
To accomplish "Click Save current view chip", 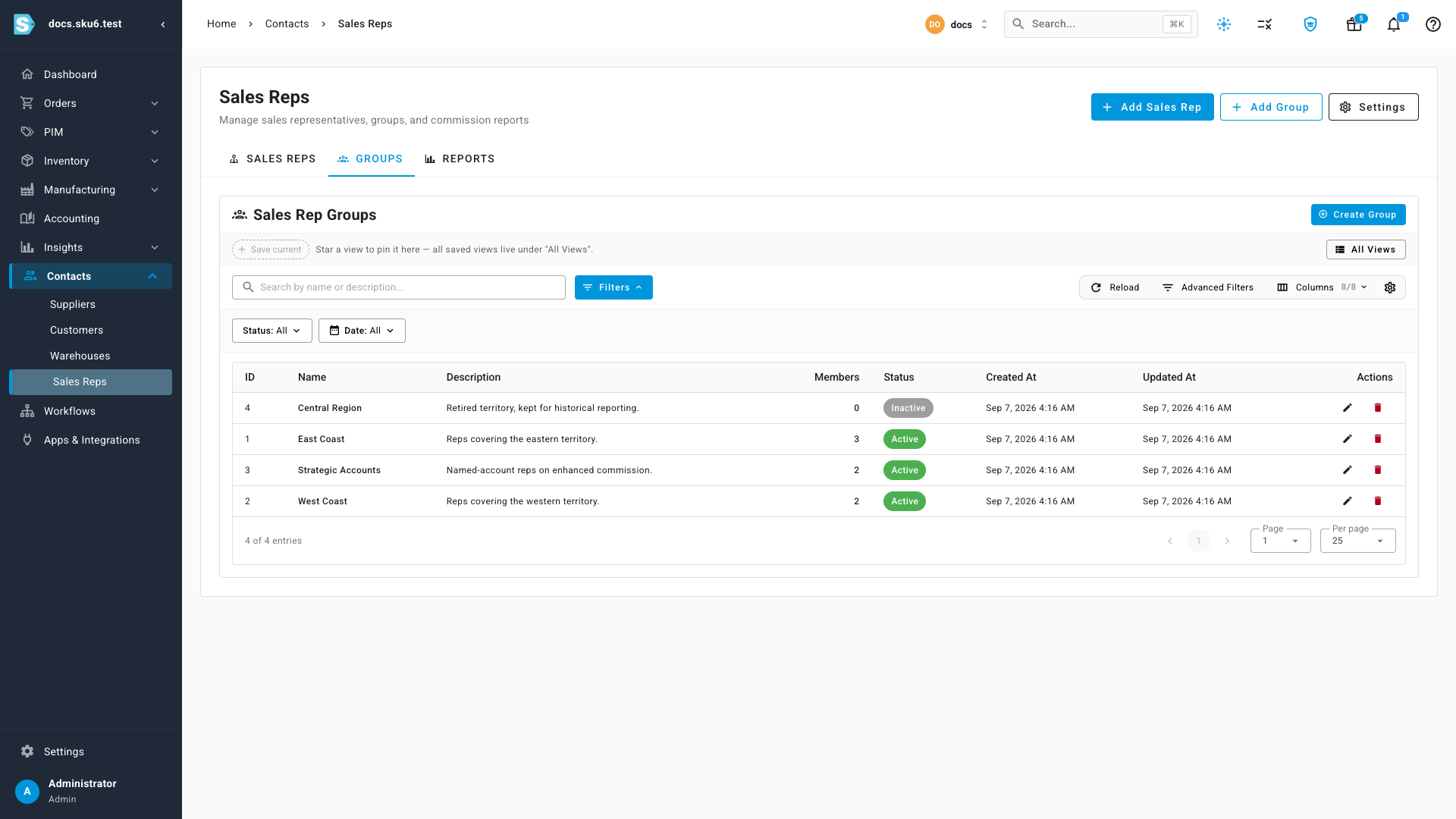I will (271, 249).
